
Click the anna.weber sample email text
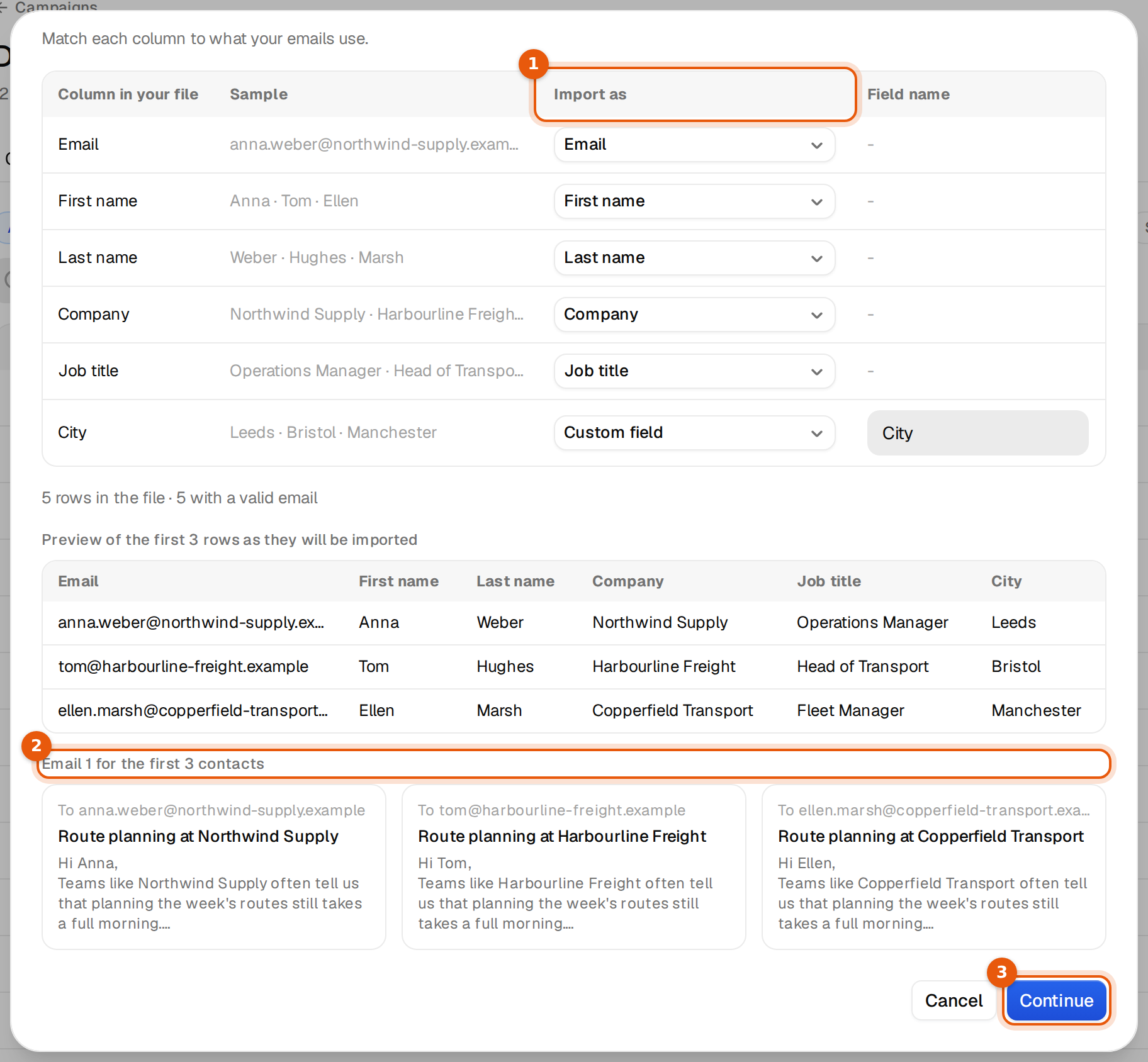tap(374, 145)
